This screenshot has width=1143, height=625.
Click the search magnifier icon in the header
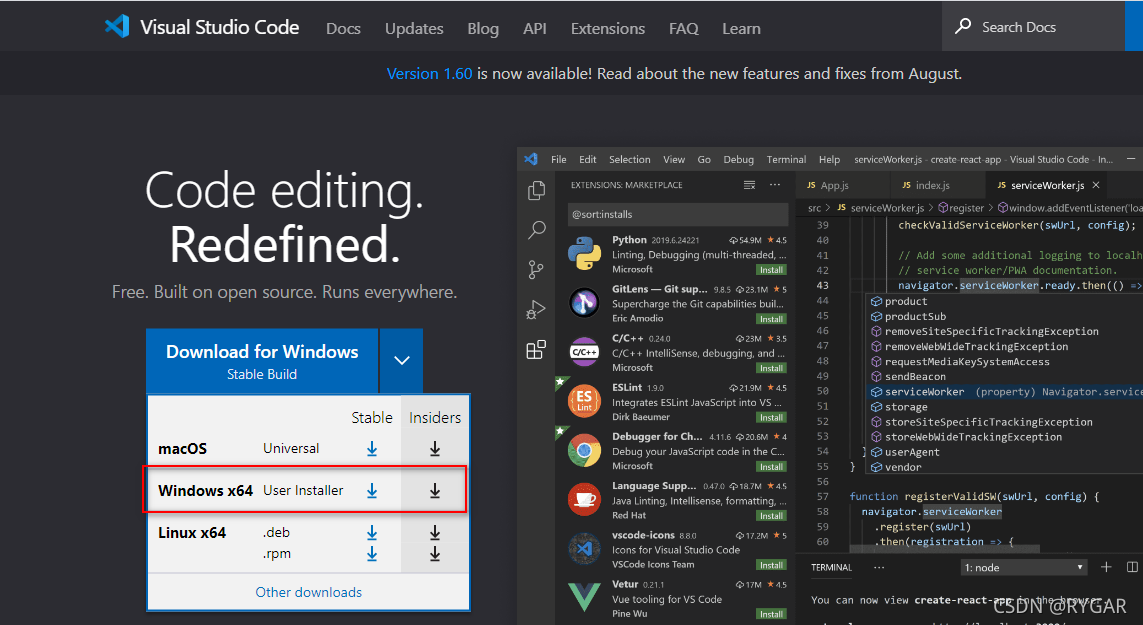[963, 26]
